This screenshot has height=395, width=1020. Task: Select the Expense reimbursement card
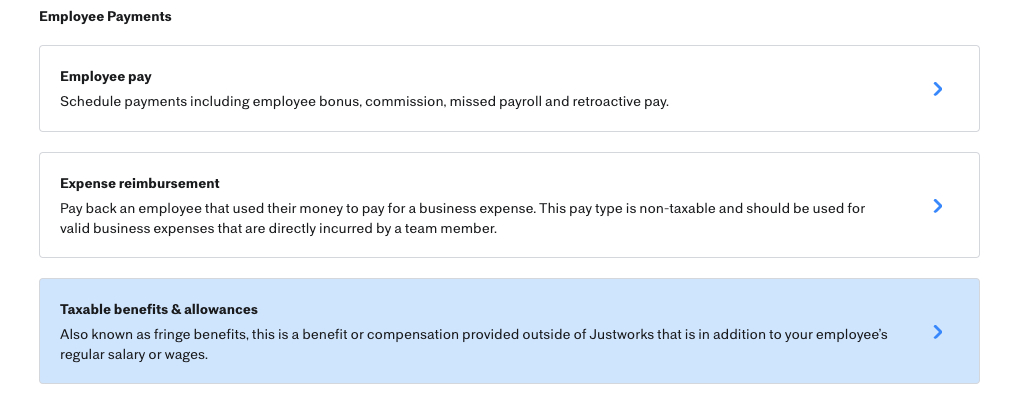click(x=509, y=205)
